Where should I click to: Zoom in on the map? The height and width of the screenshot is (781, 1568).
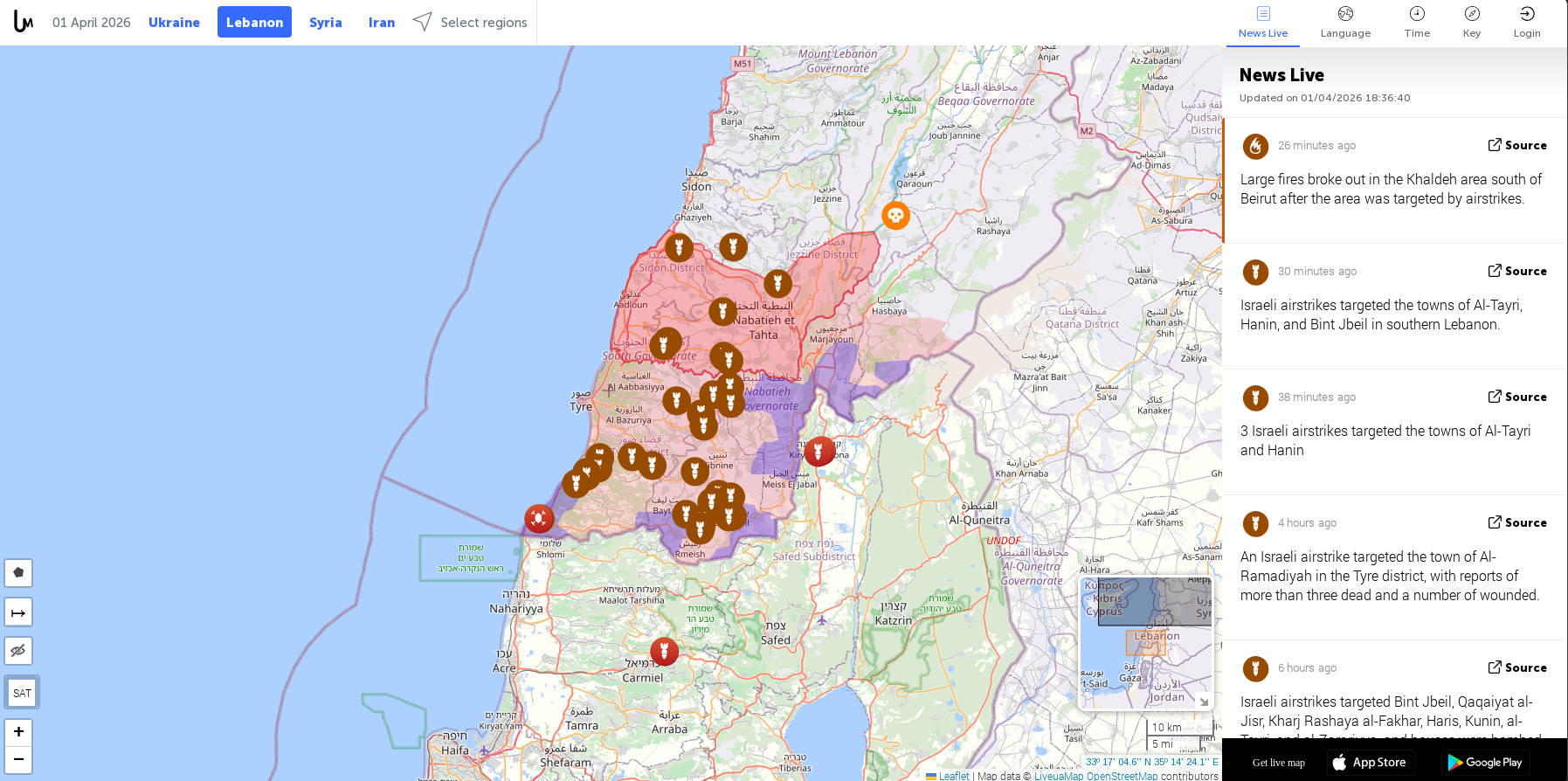[18, 732]
